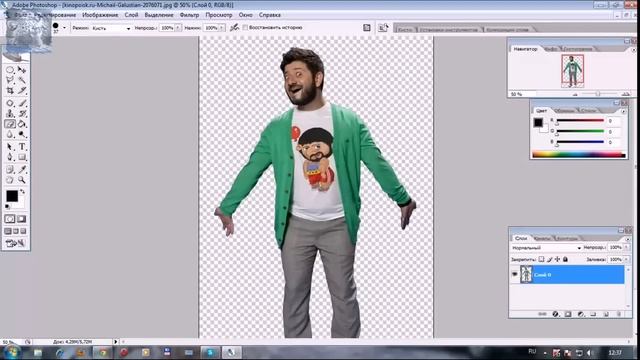The width and height of the screenshot is (640, 360).
Task: Open the brush preset picker arrow
Action: (64, 28)
